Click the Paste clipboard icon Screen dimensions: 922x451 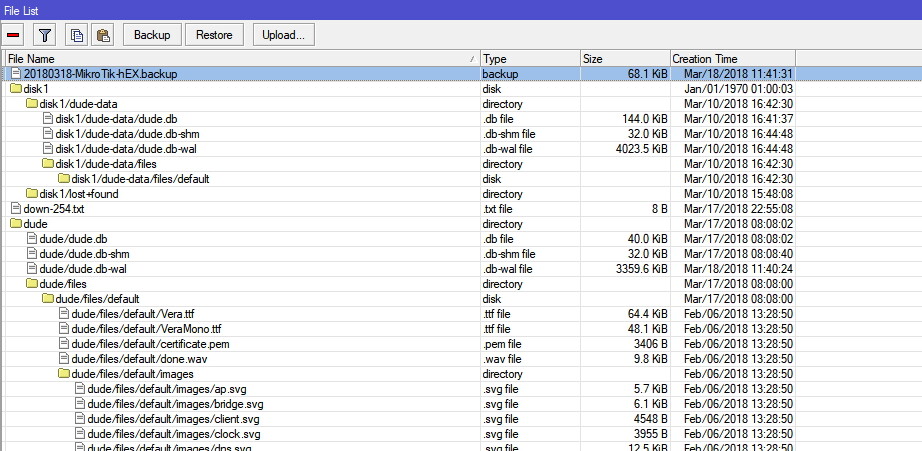click(103, 35)
